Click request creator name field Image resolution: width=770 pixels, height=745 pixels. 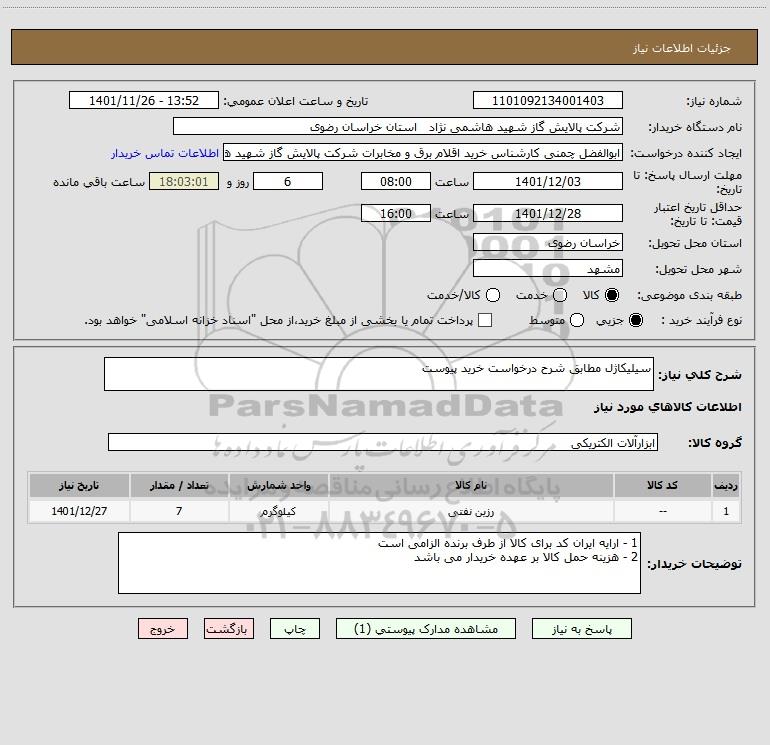[x=423, y=153]
